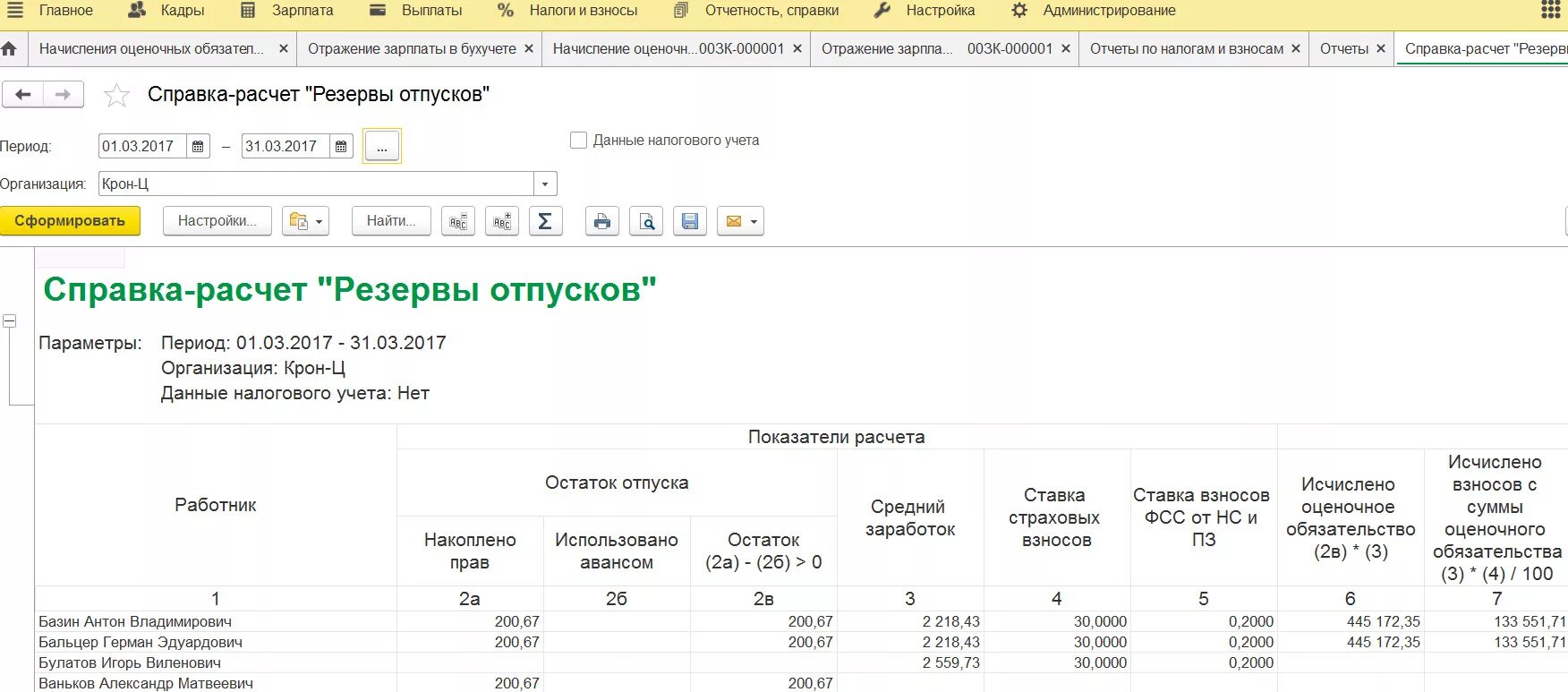Viewport: 1568px width, 692px height.
Task: Click the Организация field 'Крон-Ц'
Action: click(316, 184)
